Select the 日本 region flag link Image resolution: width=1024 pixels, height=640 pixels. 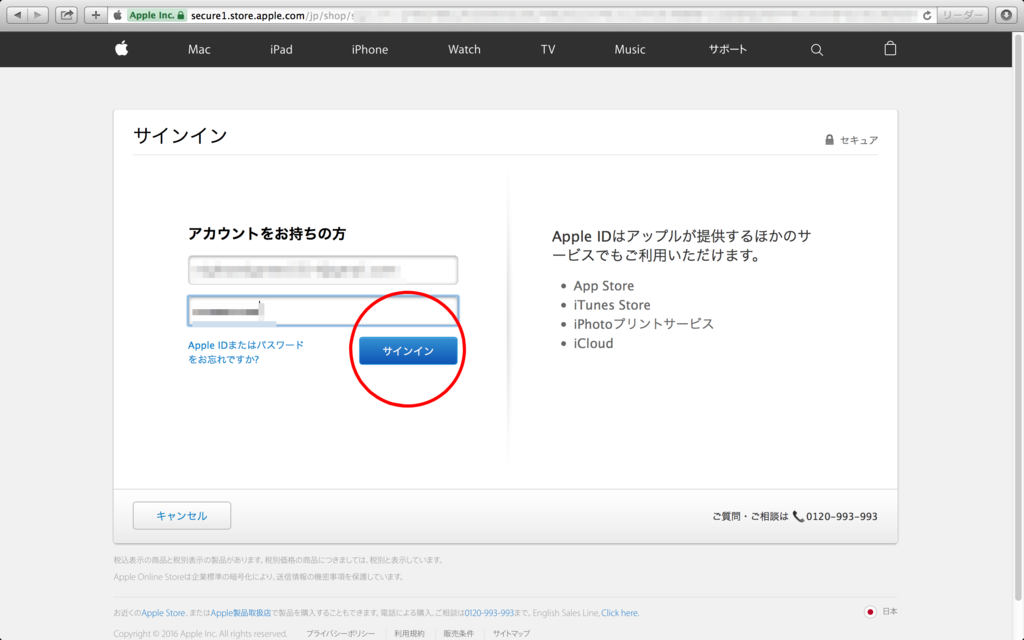880,612
